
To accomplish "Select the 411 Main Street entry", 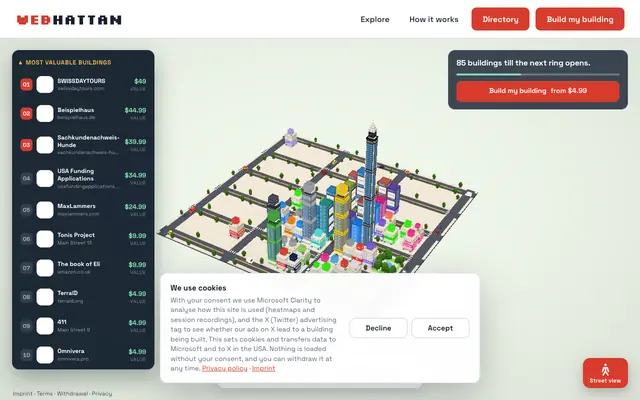I will (83, 326).
